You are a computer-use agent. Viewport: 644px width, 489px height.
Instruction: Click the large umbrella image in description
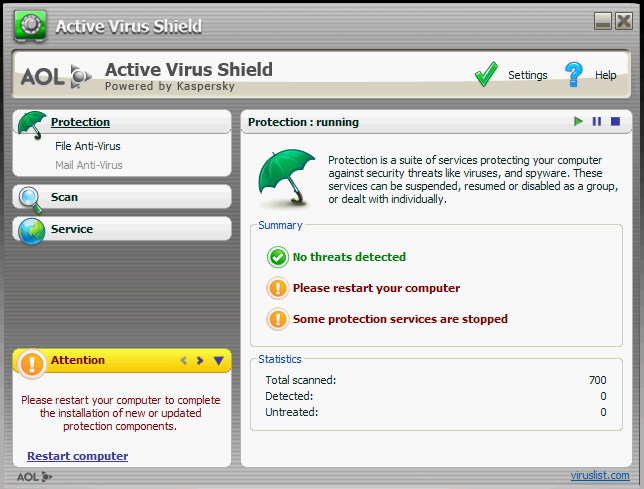(x=286, y=178)
